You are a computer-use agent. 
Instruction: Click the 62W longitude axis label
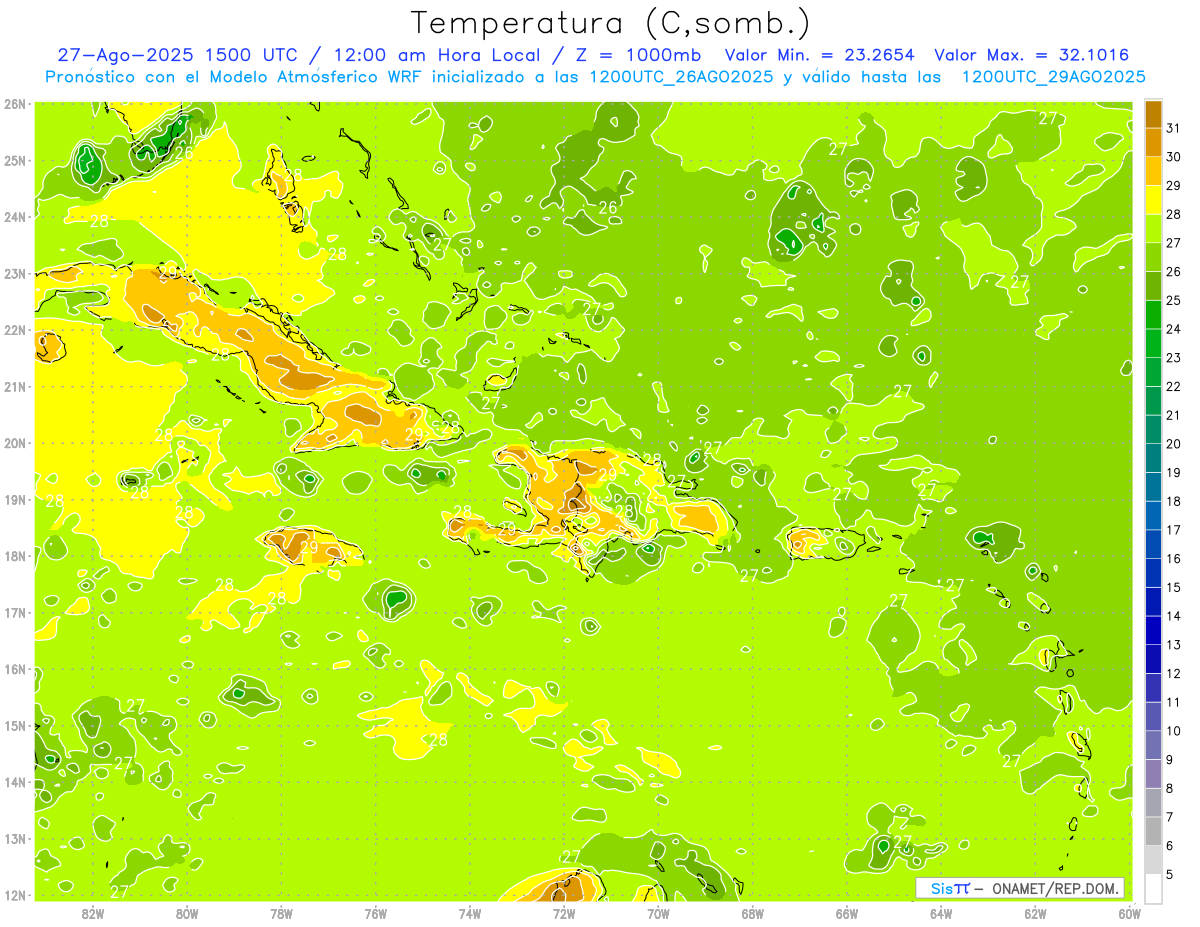(x=1035, y=913)
